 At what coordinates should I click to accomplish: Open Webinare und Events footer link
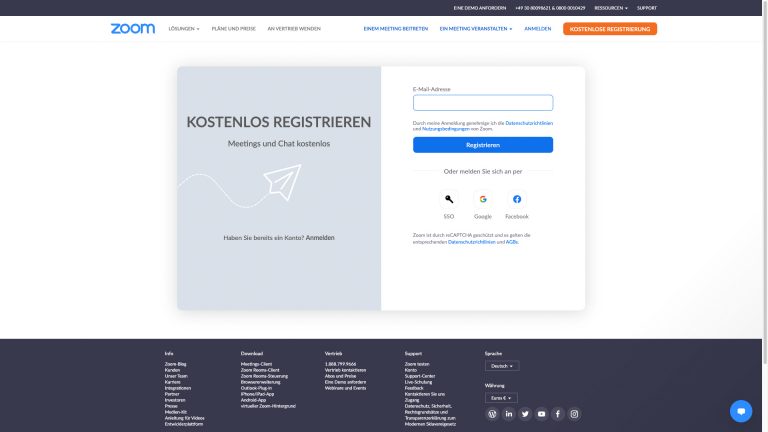pyautogui.click(x=345, y=388)
